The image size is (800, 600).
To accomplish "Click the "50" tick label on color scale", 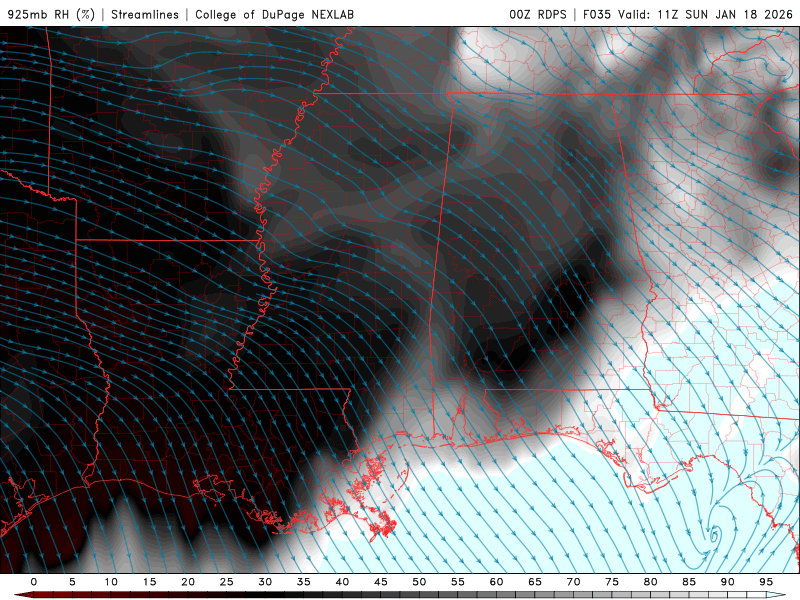I will (x=419, y=582).
